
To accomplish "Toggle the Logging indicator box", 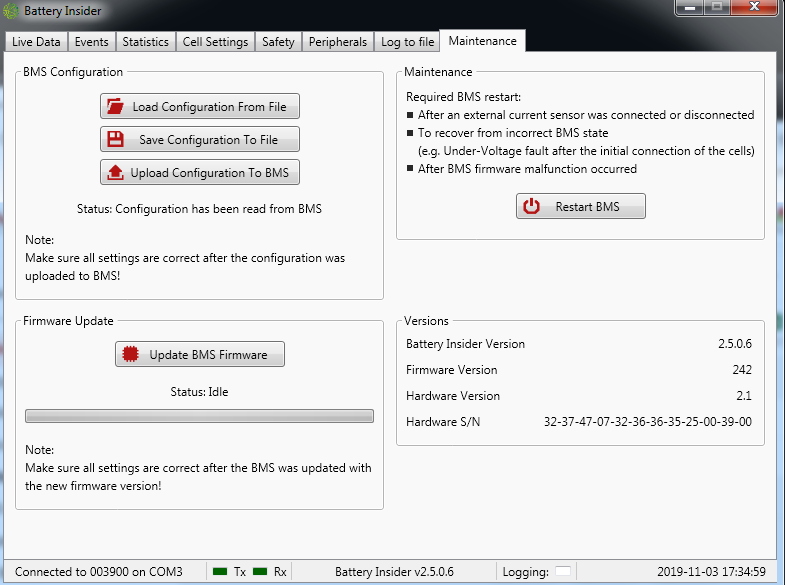I will (563, 572).
